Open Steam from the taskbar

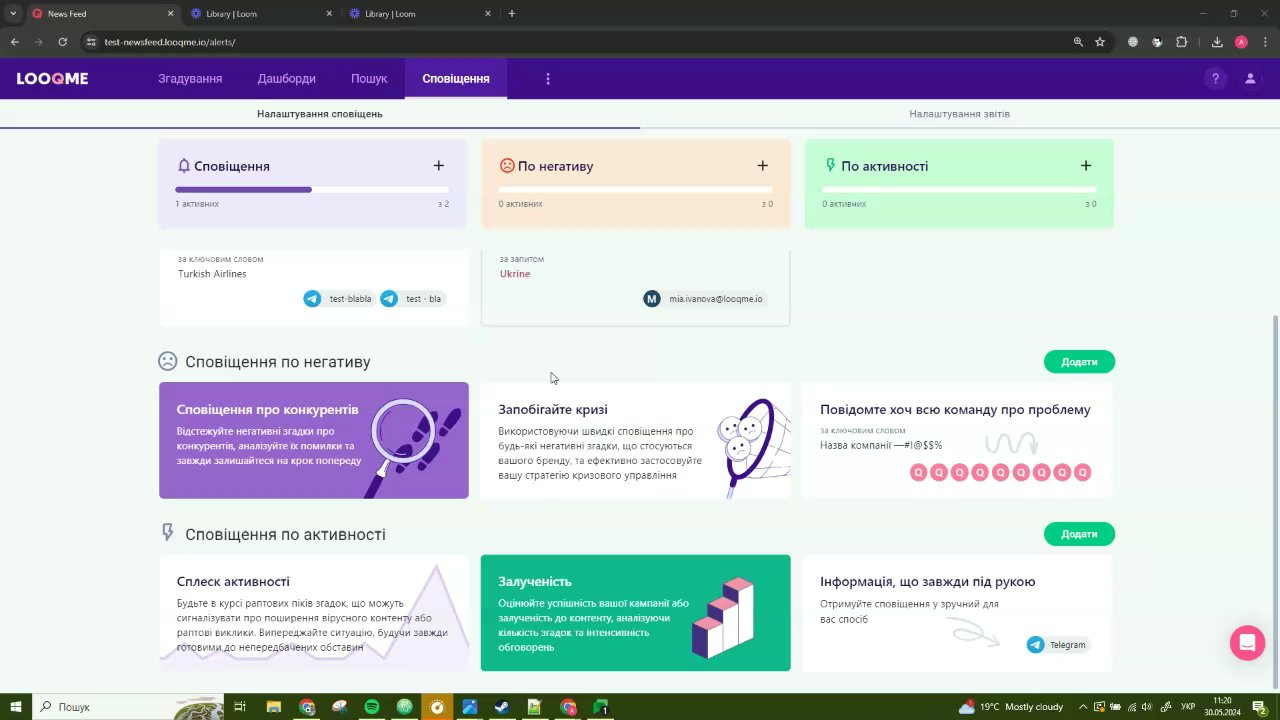[x=502, y=707]
